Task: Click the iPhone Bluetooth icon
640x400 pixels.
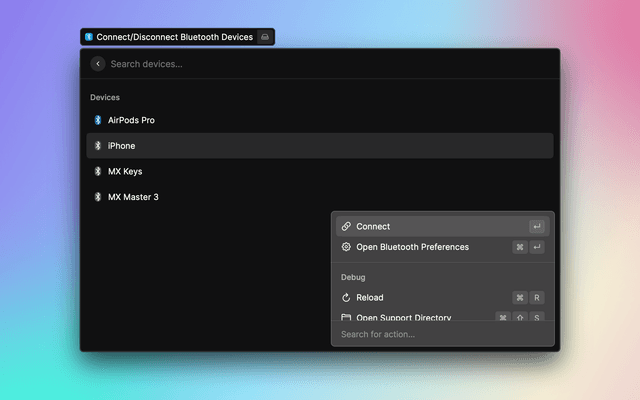Action: point(98,146)
